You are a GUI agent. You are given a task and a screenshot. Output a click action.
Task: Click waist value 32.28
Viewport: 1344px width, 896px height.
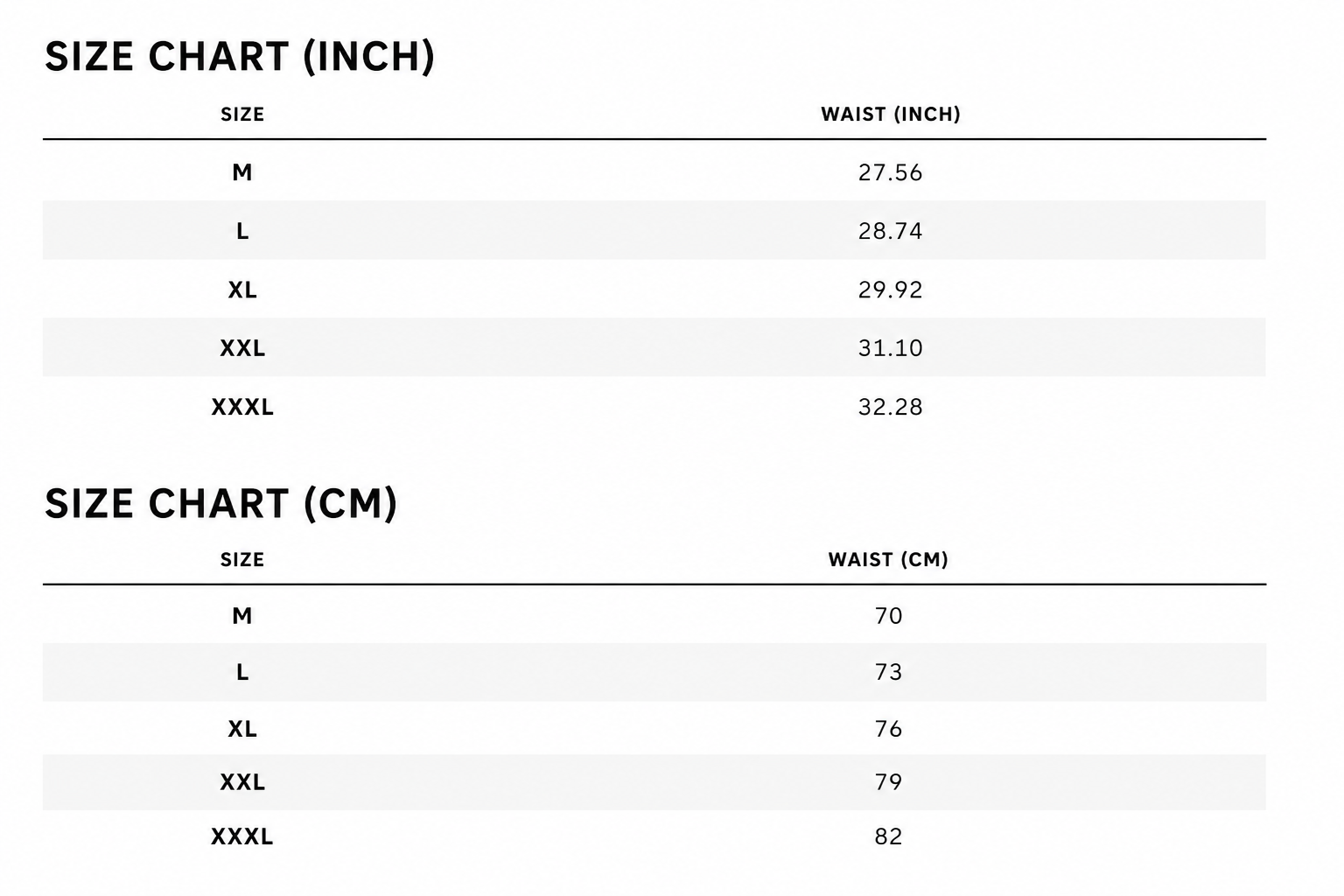pos(890,407)
